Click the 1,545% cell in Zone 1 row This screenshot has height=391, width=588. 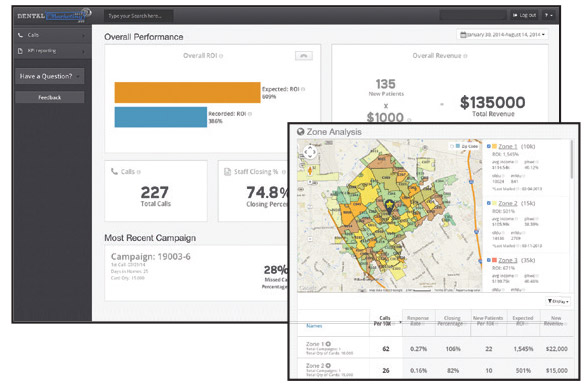[523, 349]
